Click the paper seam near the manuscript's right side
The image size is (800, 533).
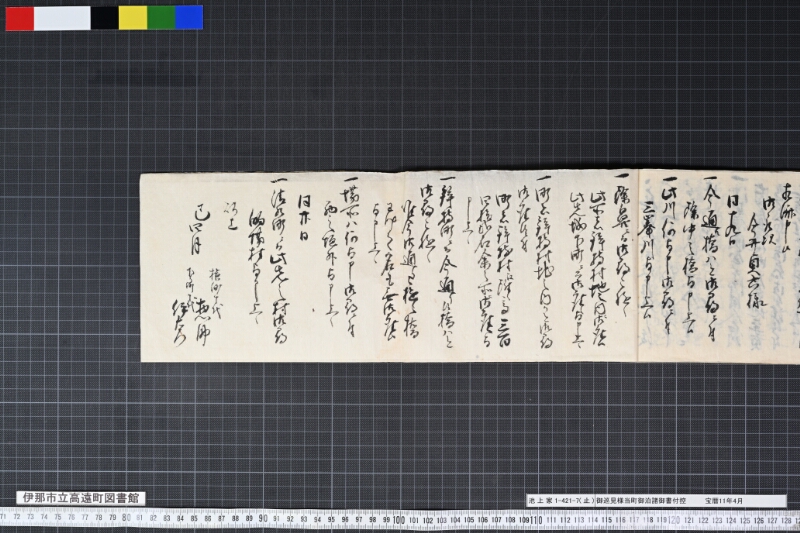(638, 266)
